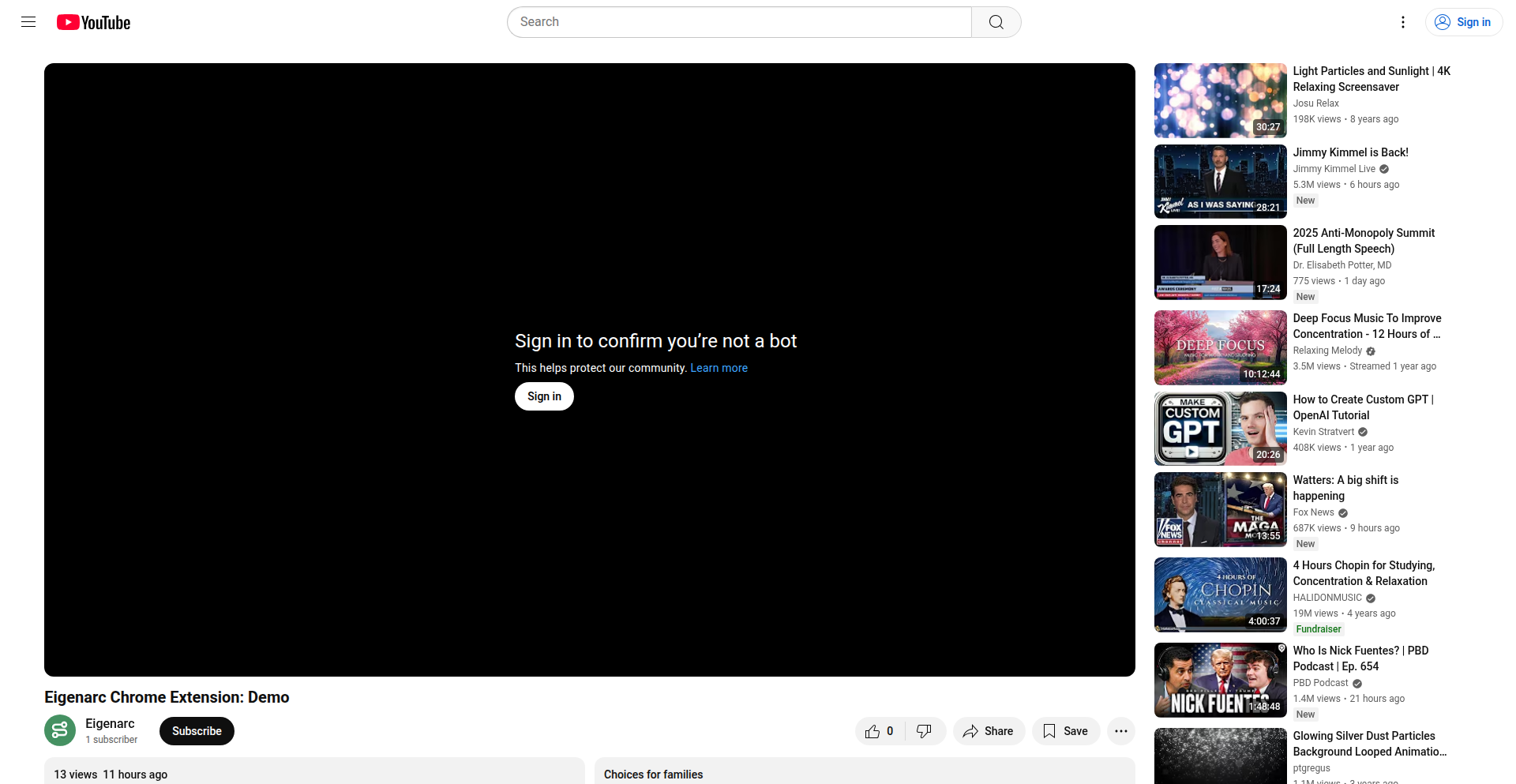1516x784 pixels.
Task: Click title Jimmy Kimmel is Back!
Action: click(x=1351, y=152)
